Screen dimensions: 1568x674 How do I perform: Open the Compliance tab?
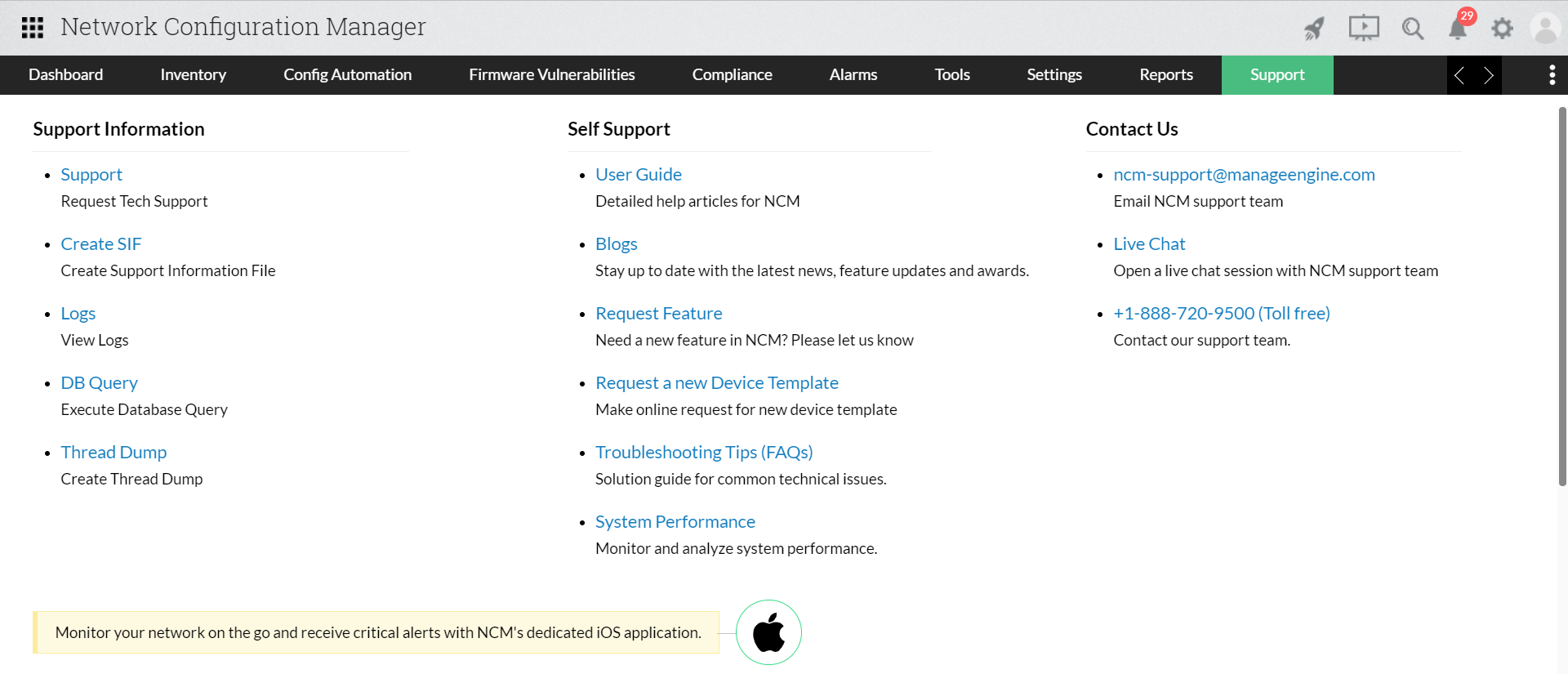(x=732, y=75)
